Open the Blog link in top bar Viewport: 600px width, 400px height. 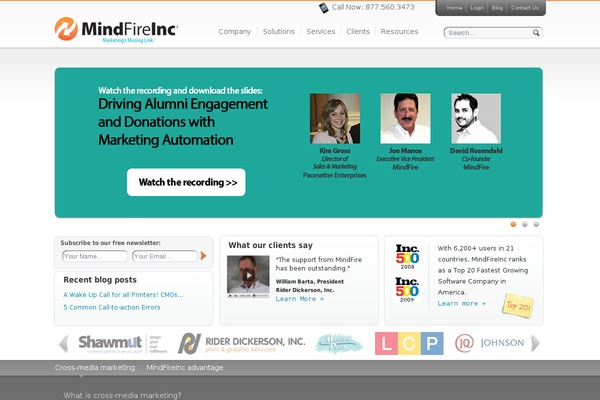click(497, 8)
